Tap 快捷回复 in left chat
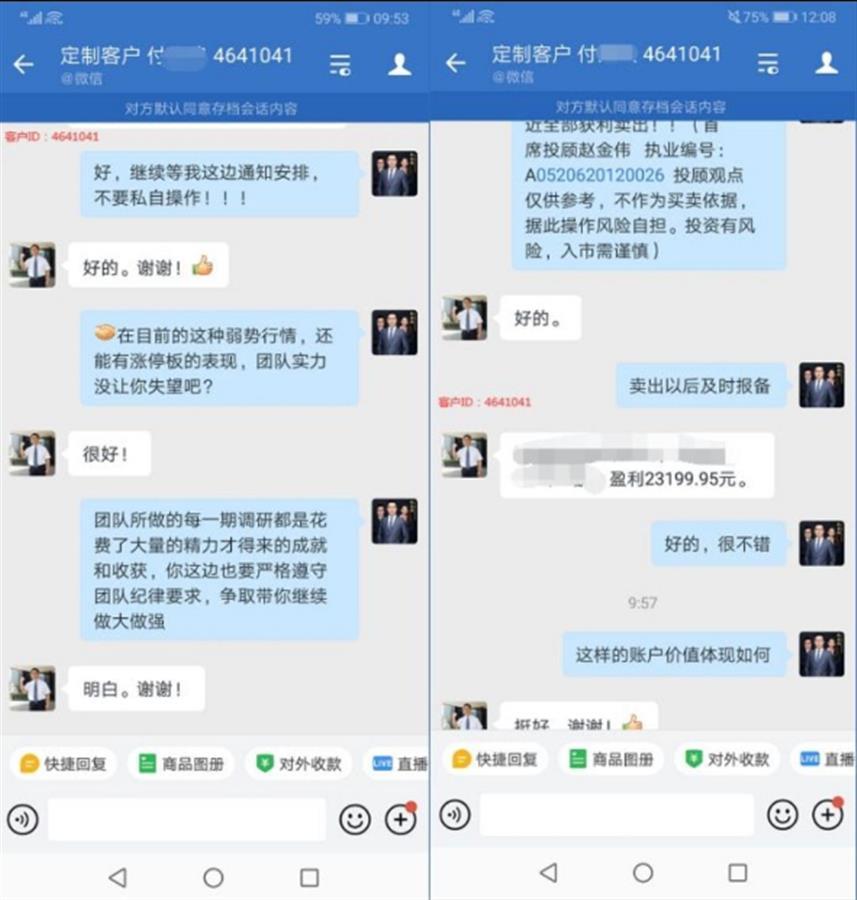The height and width of the screenshot is (900, 857). pos(63,764)
